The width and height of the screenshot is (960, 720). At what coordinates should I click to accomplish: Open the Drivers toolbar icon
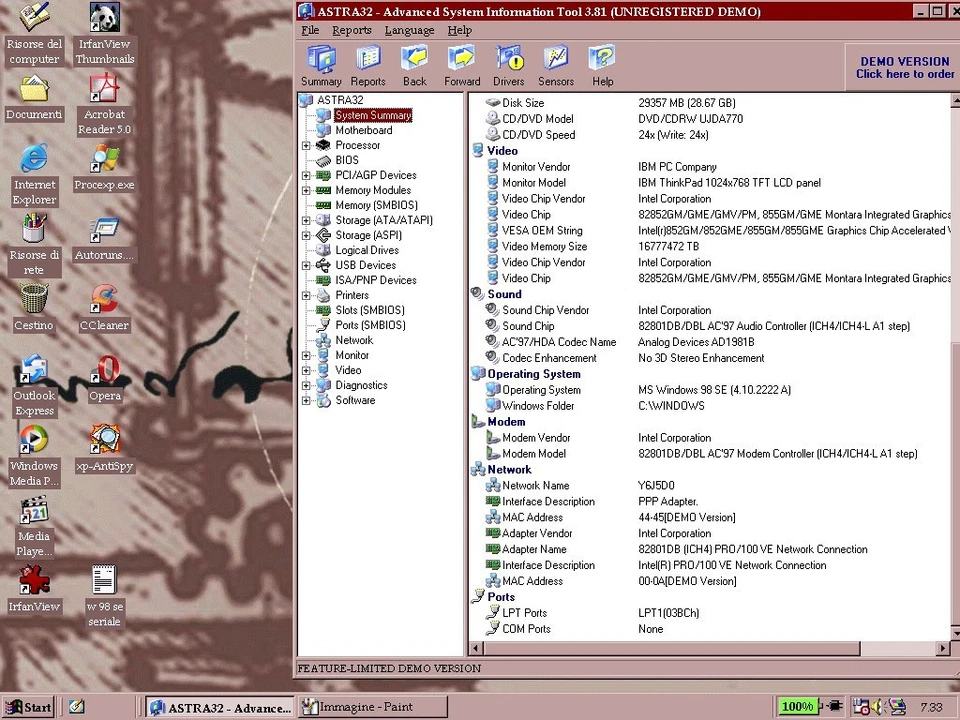pos(508,63)
